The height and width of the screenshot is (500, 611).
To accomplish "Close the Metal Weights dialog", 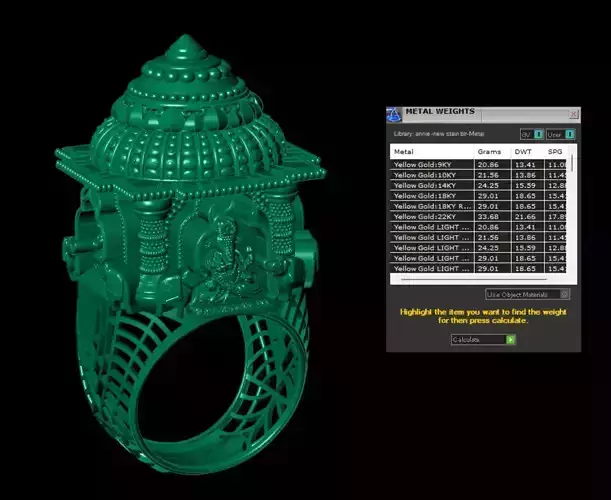I will point(574,114).
